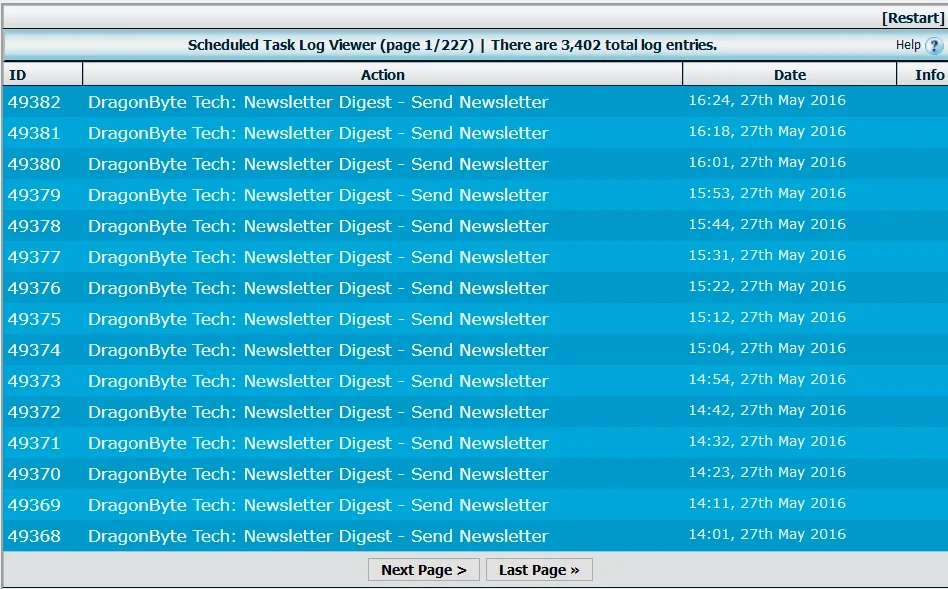The image size is (948, 589).
Task: Click the date 15:44, 27th May 2016
Action: (x=767, y=224)
